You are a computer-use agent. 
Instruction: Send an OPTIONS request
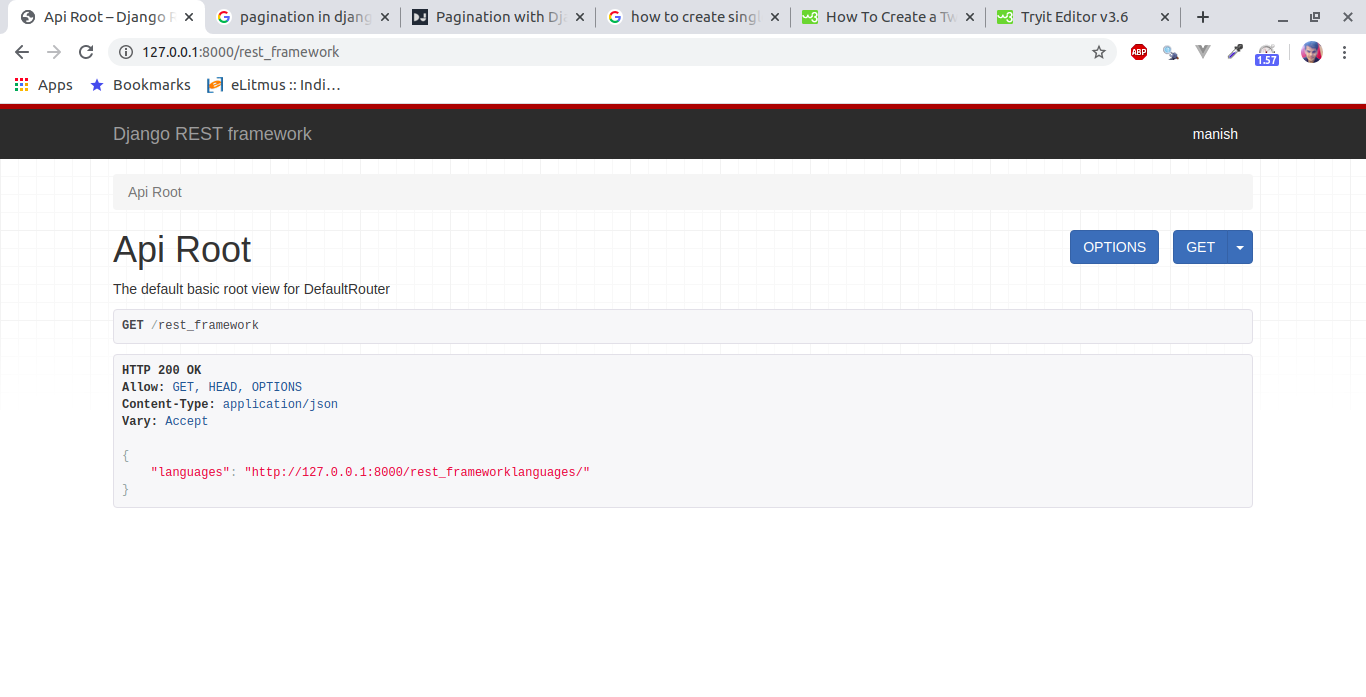1114,247
